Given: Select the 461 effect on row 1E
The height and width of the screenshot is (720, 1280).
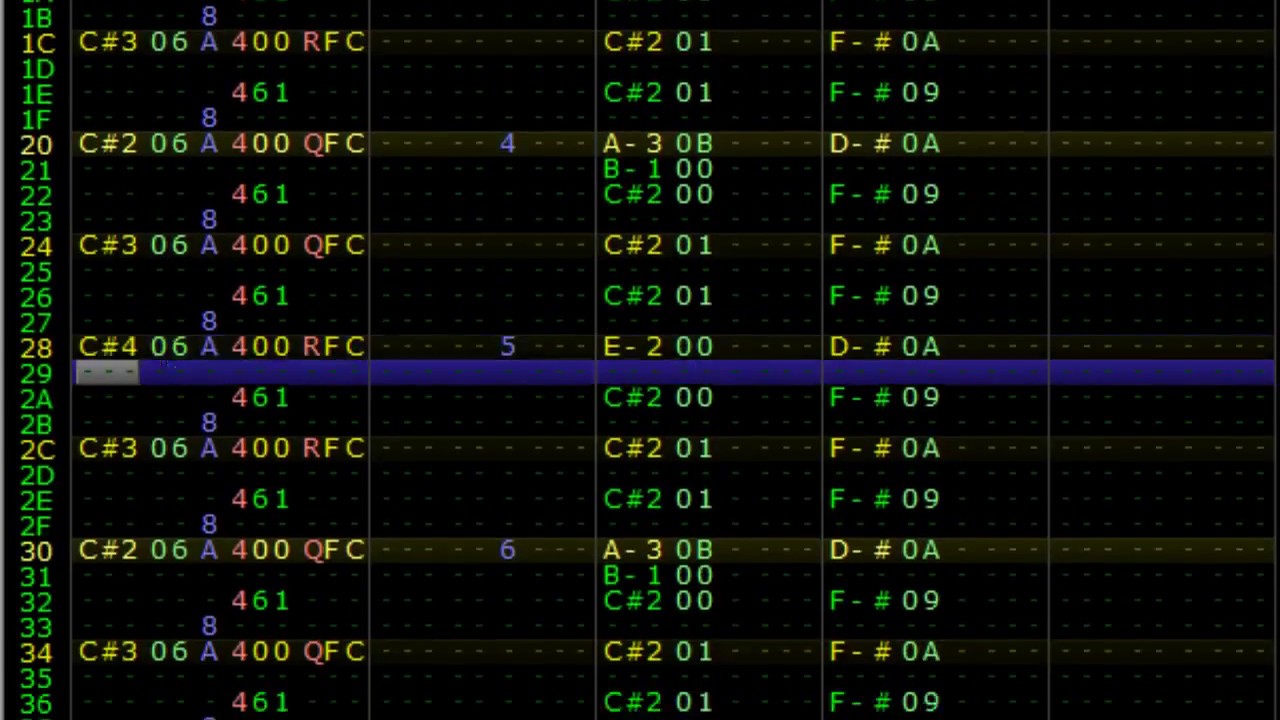Looking at the screenshot, I should 260,93.
